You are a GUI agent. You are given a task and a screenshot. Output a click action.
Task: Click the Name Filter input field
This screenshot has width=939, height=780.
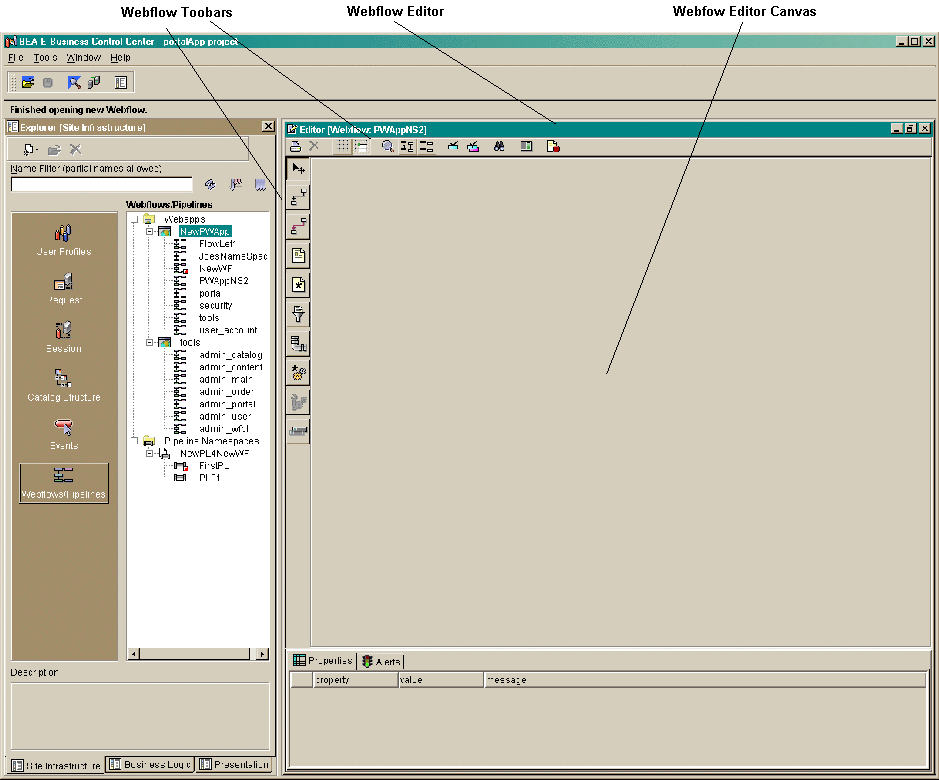(x=102, y=185)
